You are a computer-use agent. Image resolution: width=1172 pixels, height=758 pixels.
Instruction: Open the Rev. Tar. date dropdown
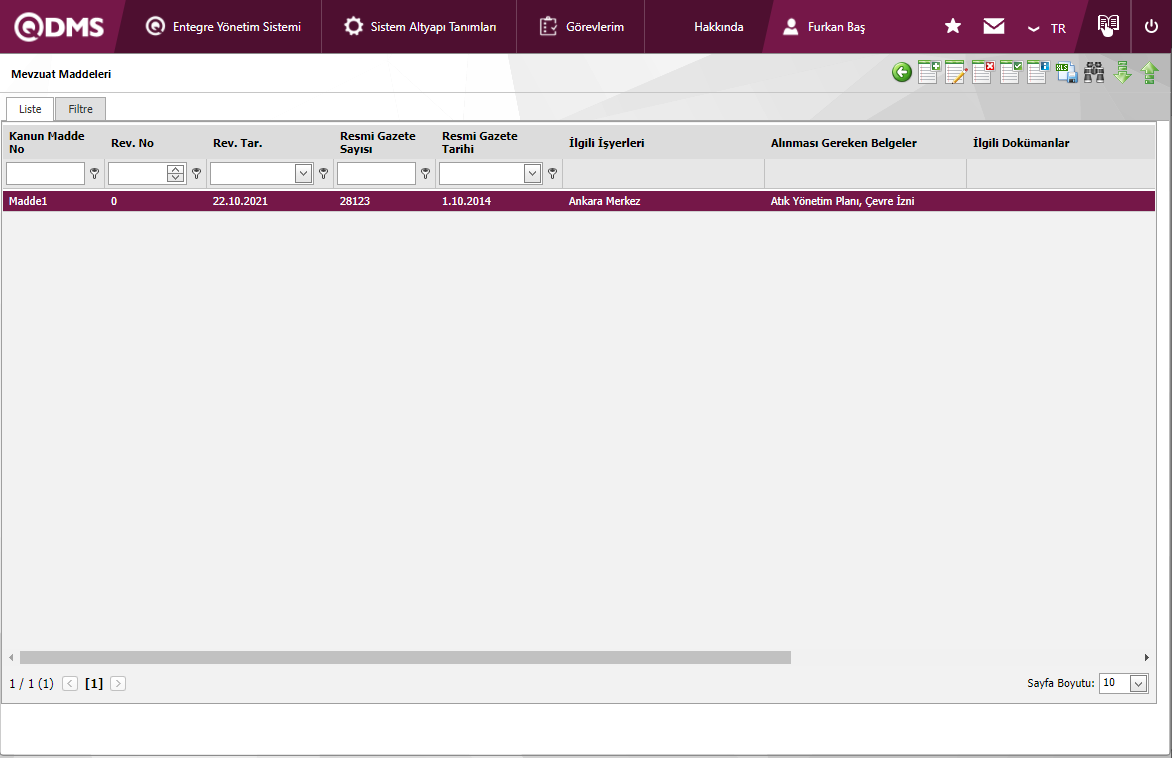pos(303,173)
